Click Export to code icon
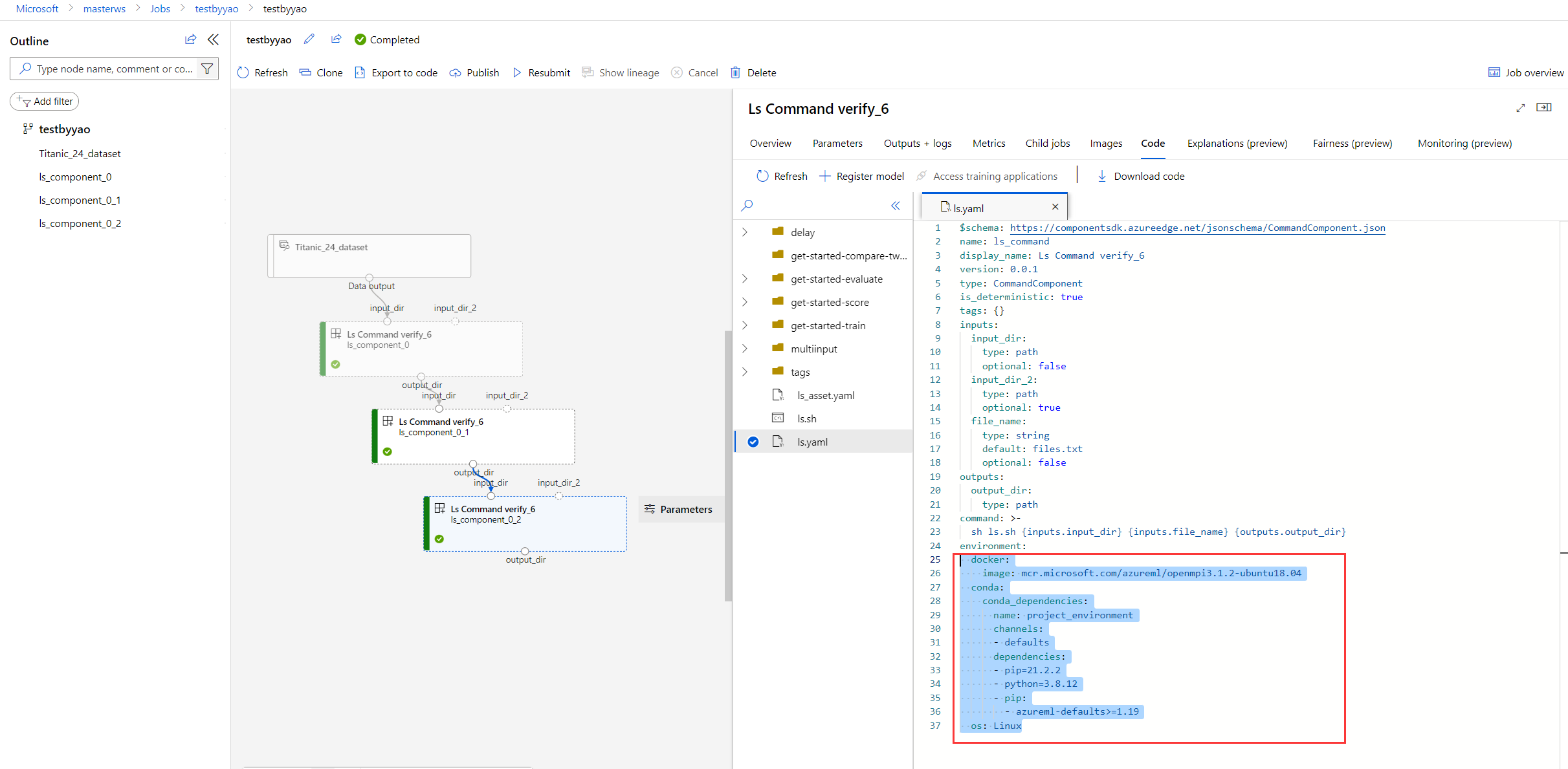1568x769 pixels. tap(360, 72)
